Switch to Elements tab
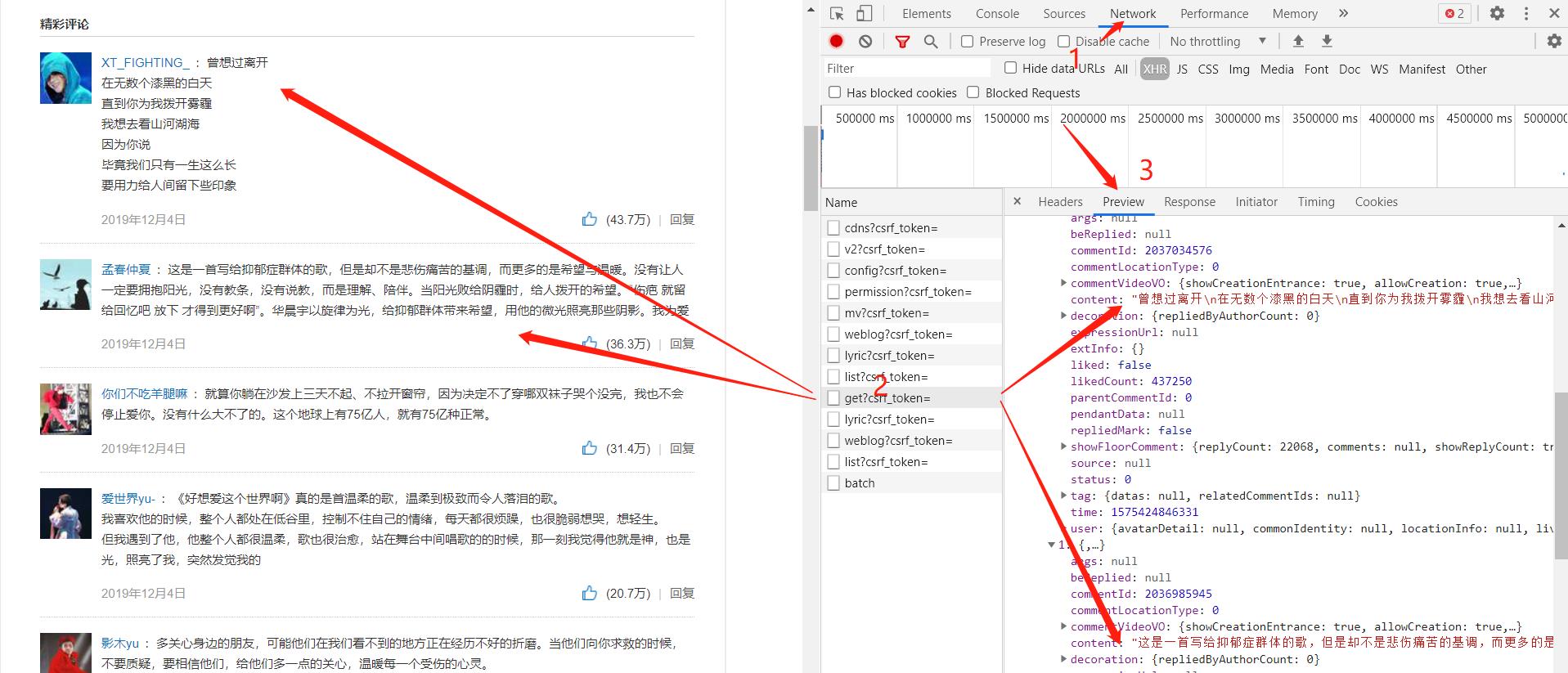This screenshot has width=1568, height=673. point(927,13)
